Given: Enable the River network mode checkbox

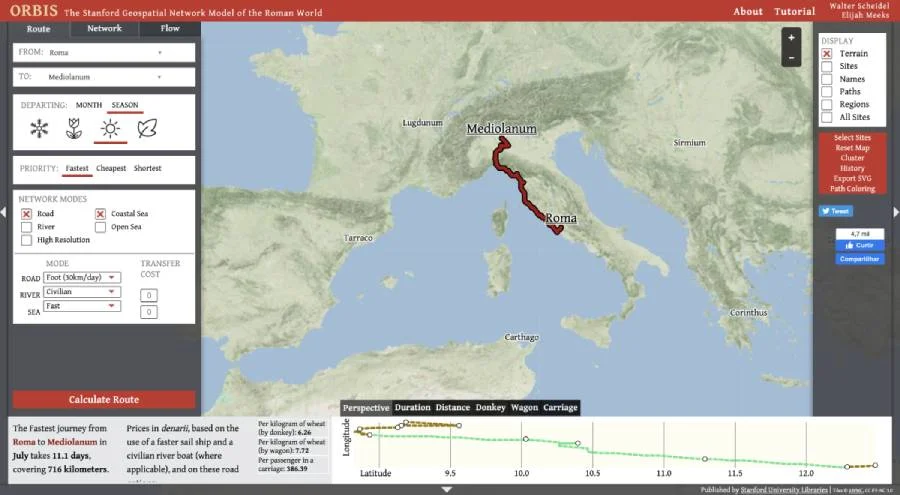Looking at the screenshot, I should pyautogui.click(x=27, y=227).
